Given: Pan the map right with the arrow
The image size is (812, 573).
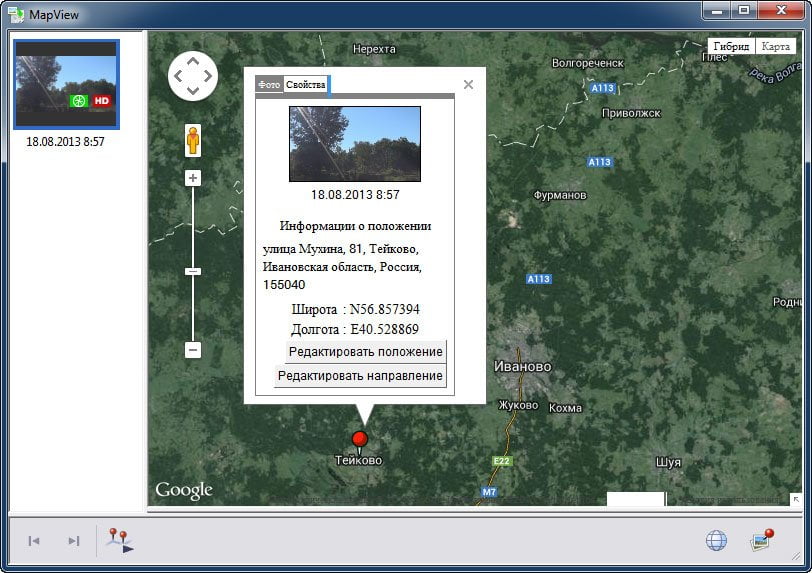Looking at the screenshot, I should click(208, 76).
